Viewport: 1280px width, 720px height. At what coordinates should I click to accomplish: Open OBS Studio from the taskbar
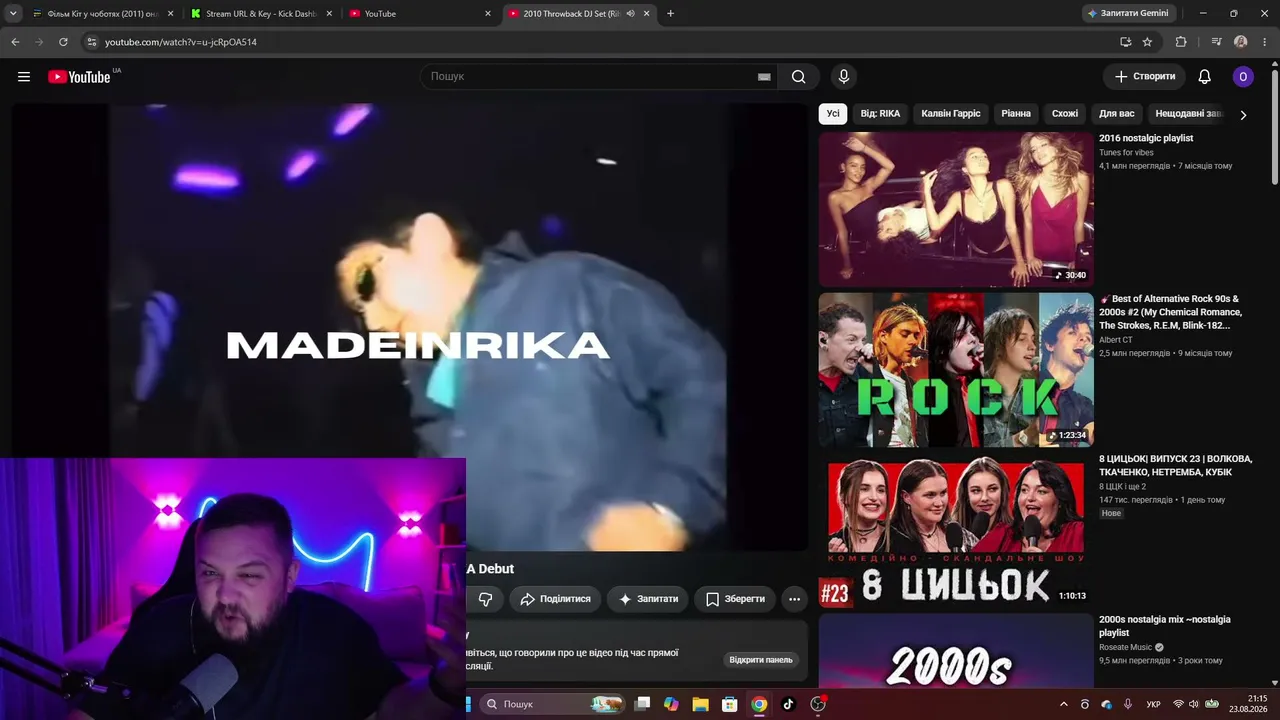[818, 704]
